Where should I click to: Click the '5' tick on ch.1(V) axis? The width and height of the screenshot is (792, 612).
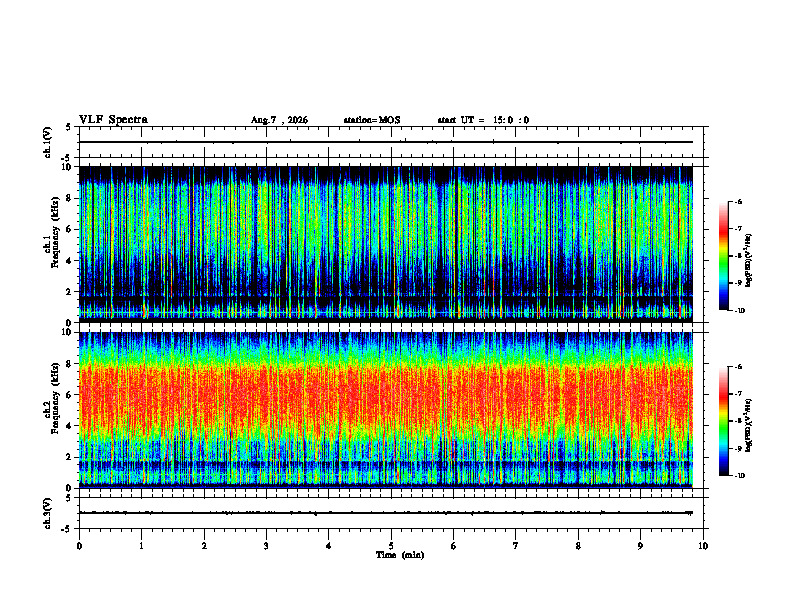(69, 128)
